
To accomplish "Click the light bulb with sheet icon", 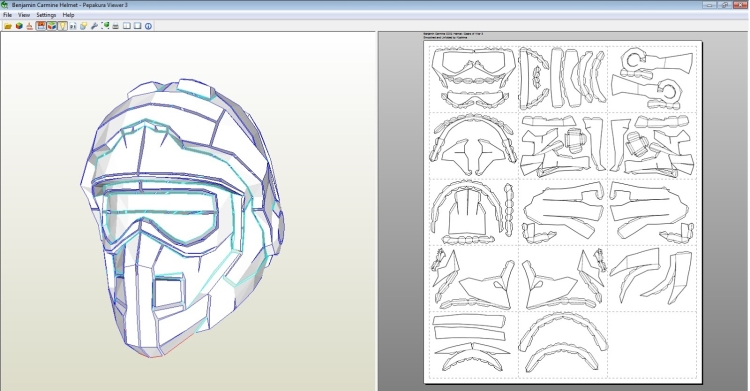I will (x=83, y=26).
